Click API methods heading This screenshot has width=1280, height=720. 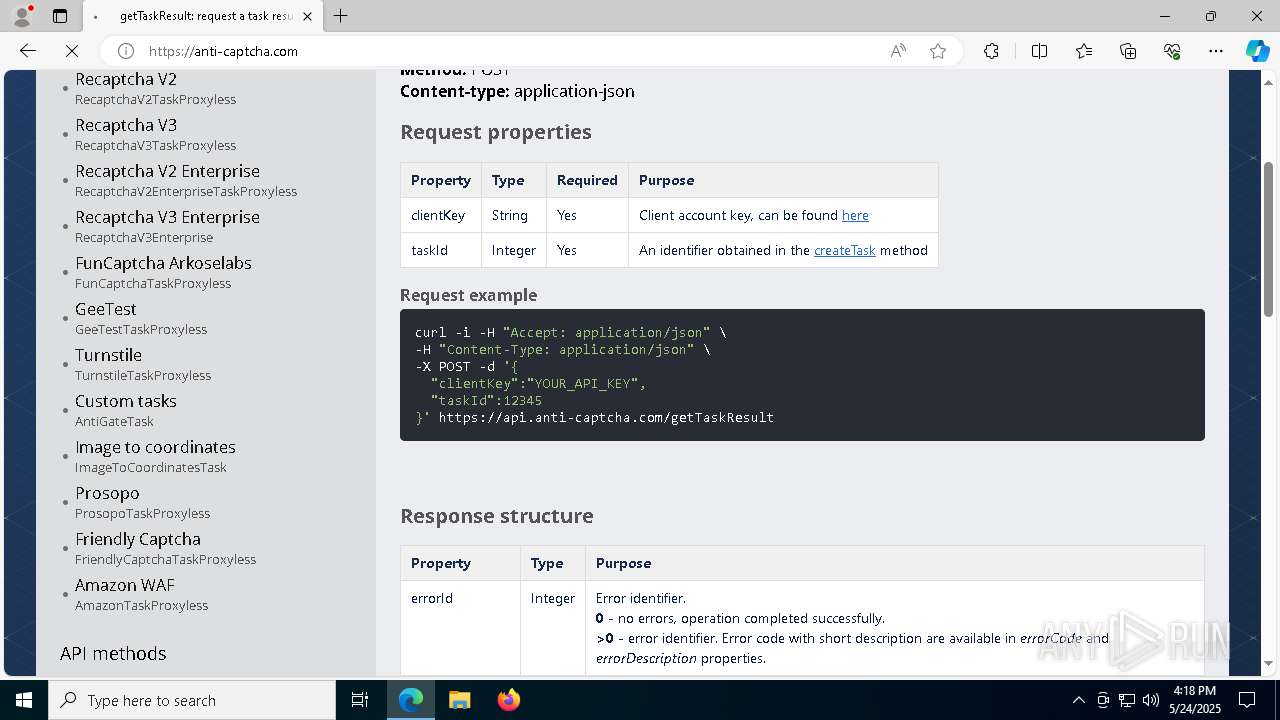[x=113, y=653]
